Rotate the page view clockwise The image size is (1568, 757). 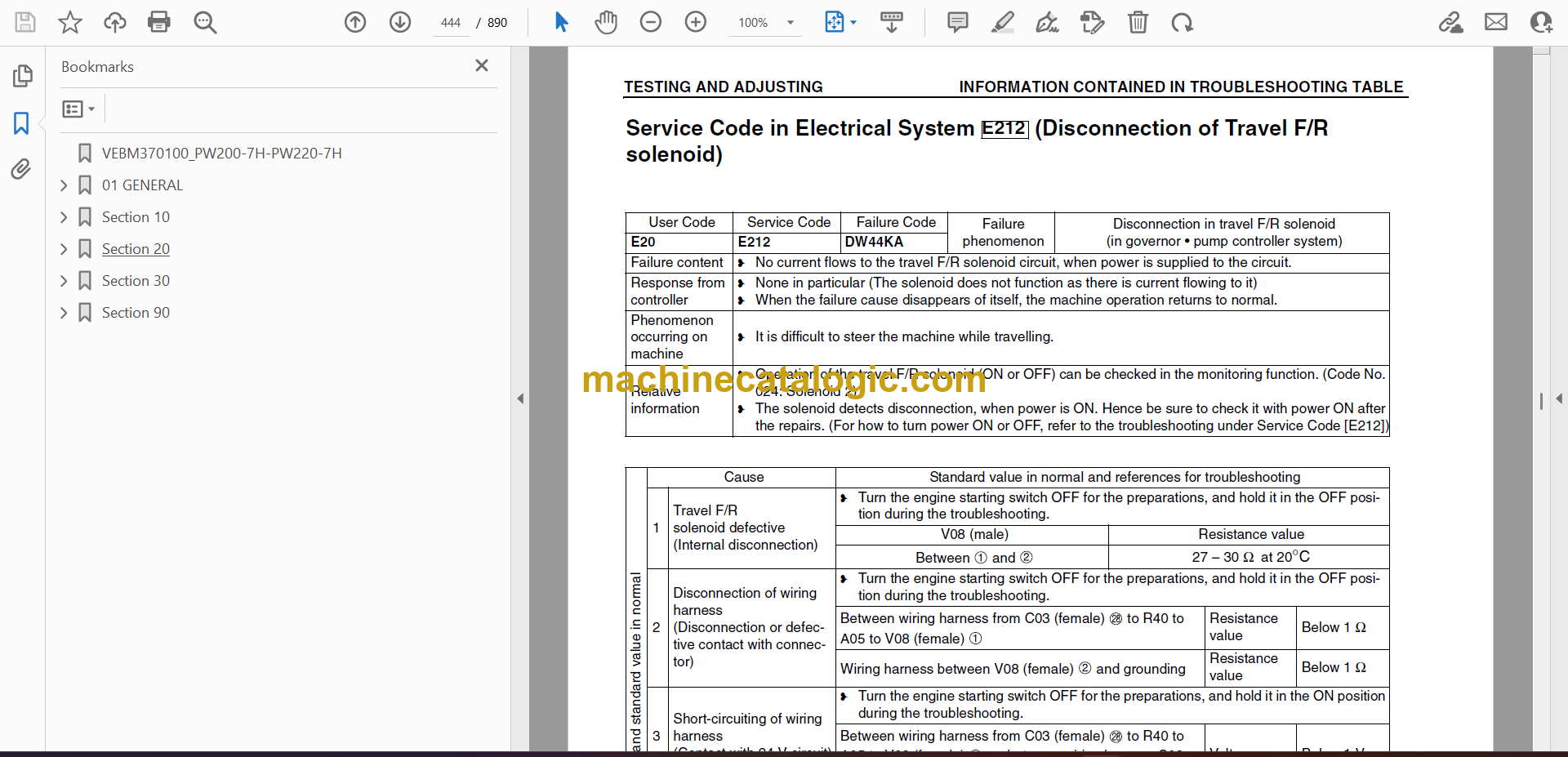[x=1182, y=22]
